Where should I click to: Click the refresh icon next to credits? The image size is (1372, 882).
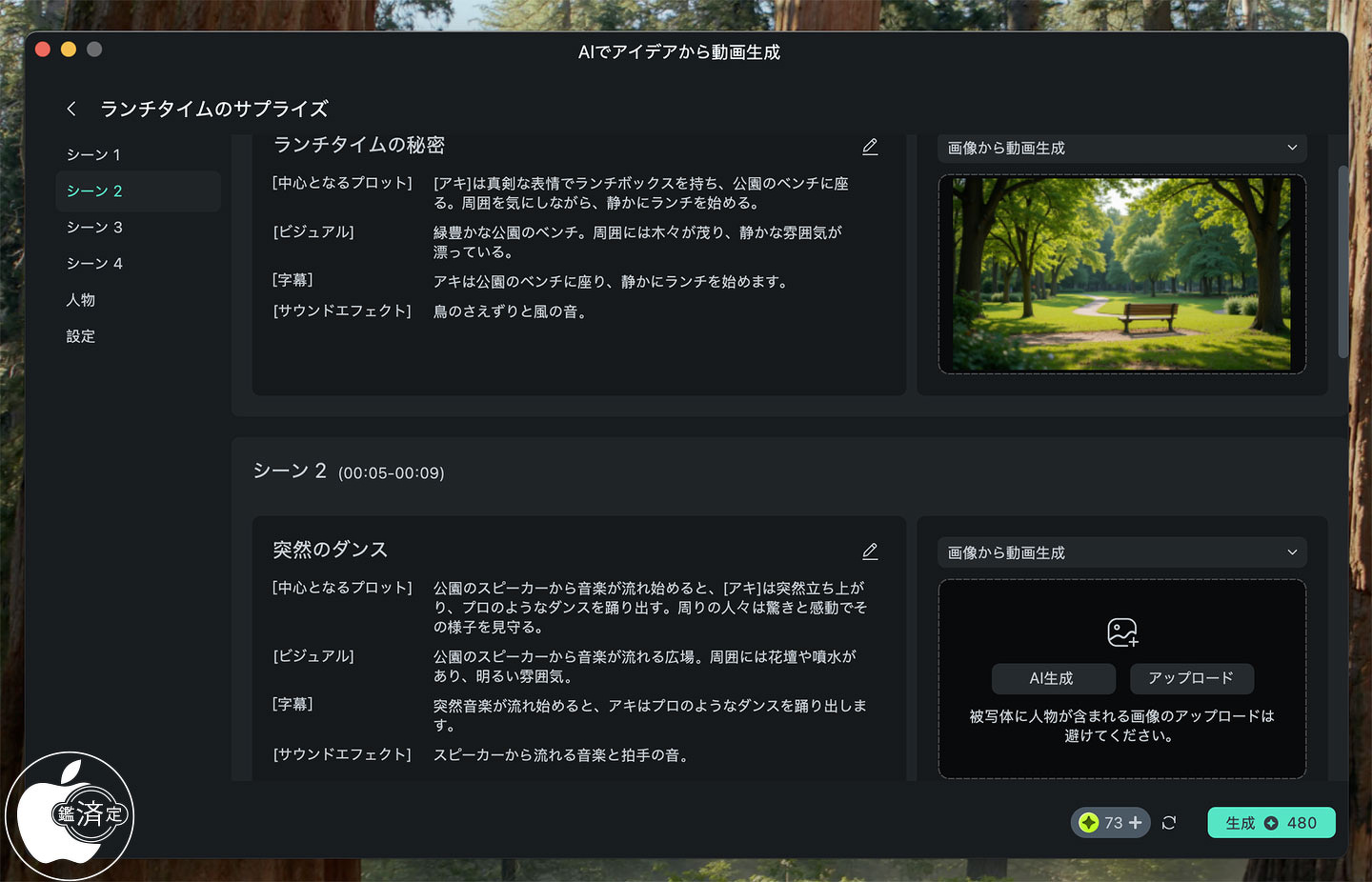[1169, 823]
